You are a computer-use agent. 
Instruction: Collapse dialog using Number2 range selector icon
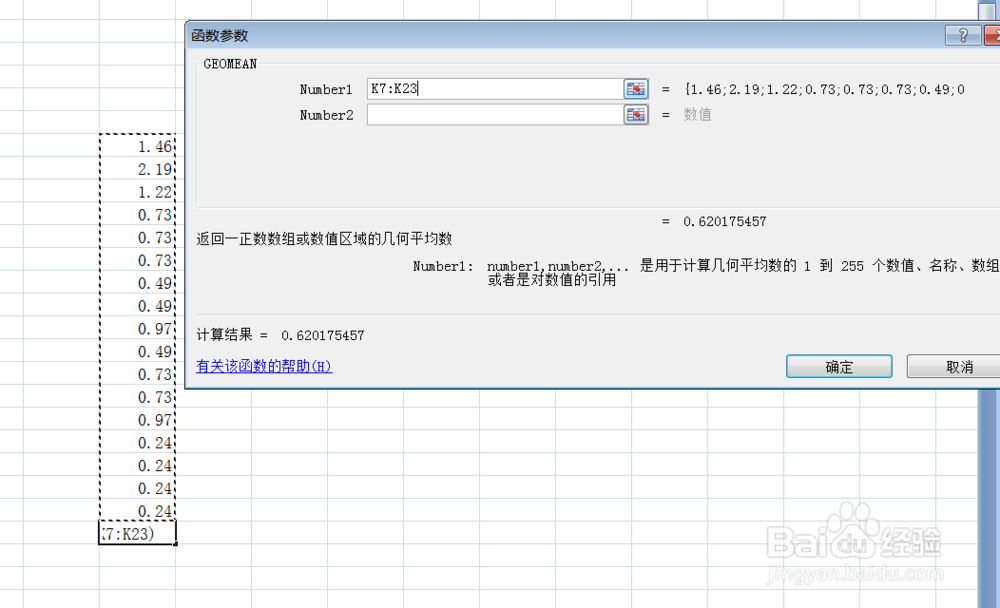pyautogui.click(x=635, y=115)
